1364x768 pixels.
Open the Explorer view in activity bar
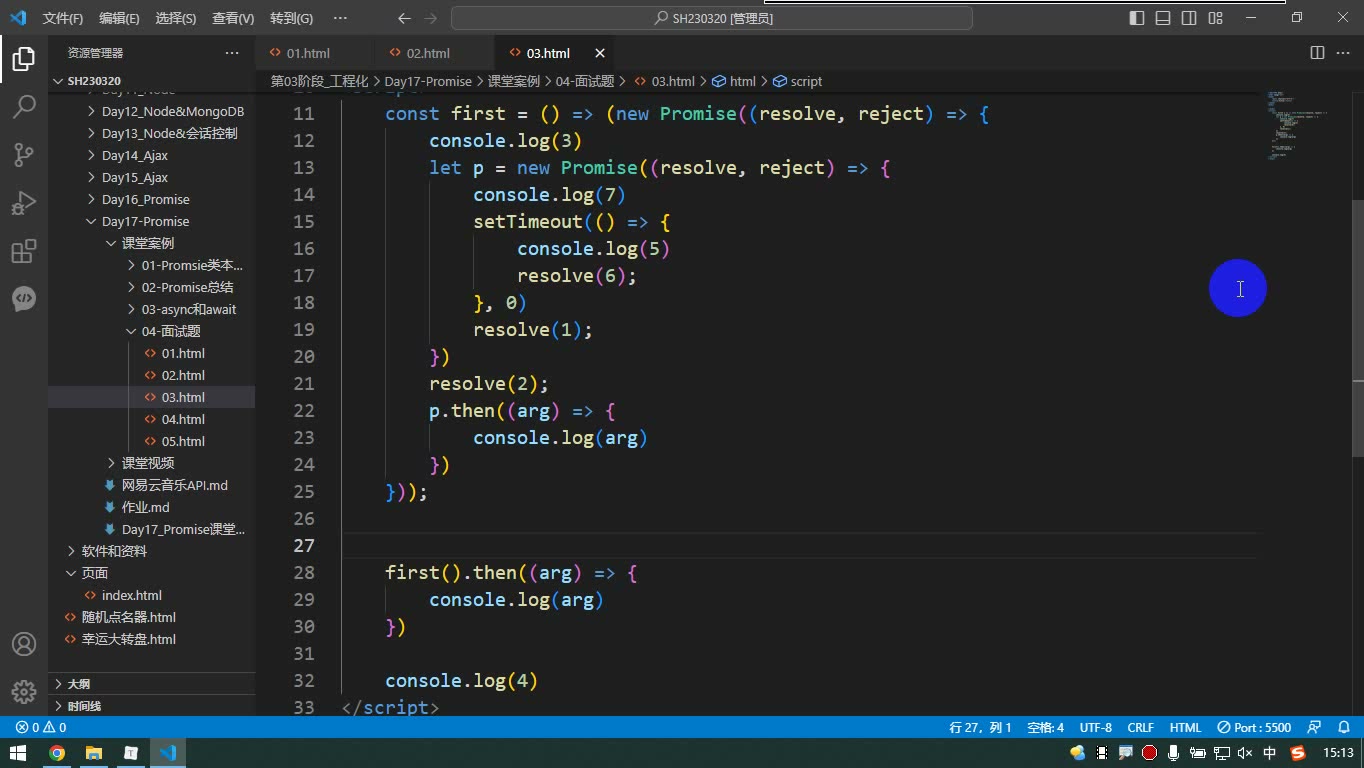(x=24, y=59)
